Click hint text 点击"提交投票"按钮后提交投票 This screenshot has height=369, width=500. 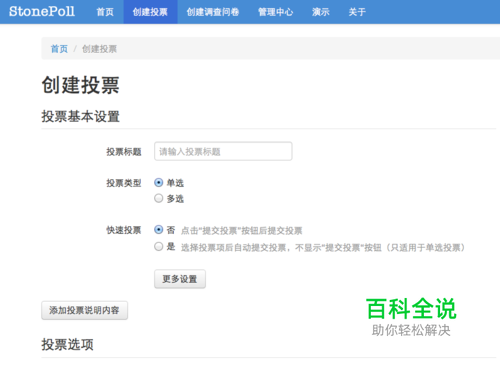[242, 231]
